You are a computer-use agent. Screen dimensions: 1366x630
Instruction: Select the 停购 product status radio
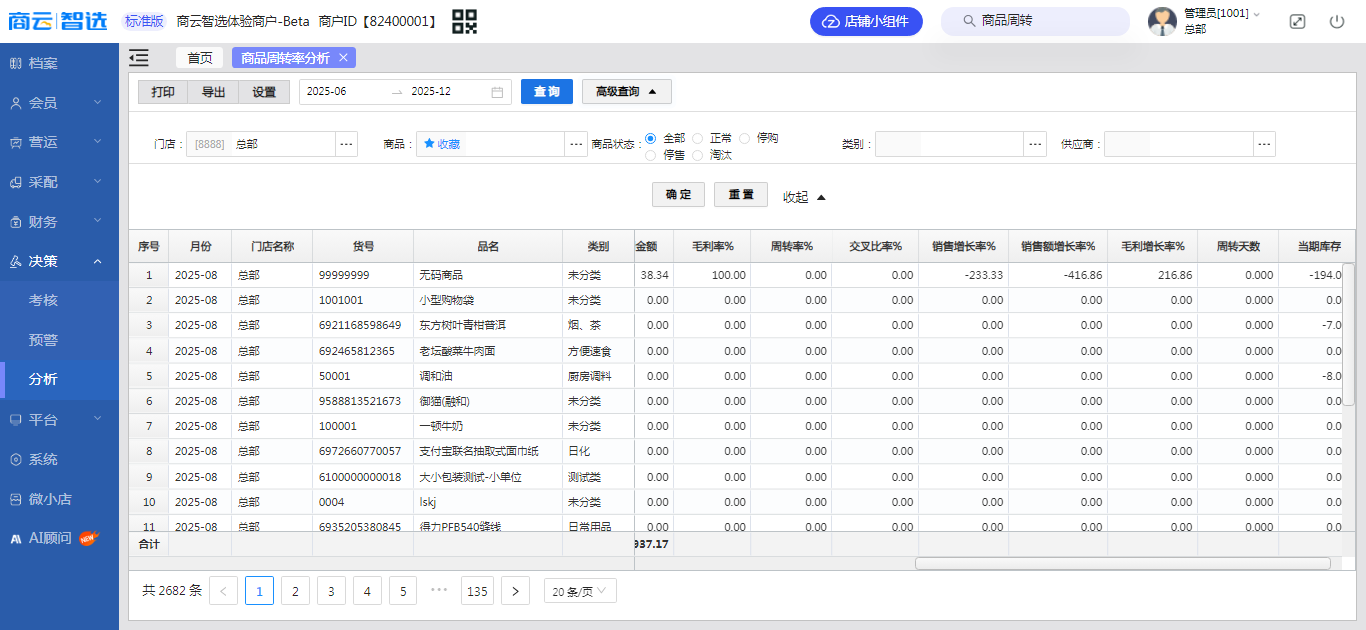[745, 138]
